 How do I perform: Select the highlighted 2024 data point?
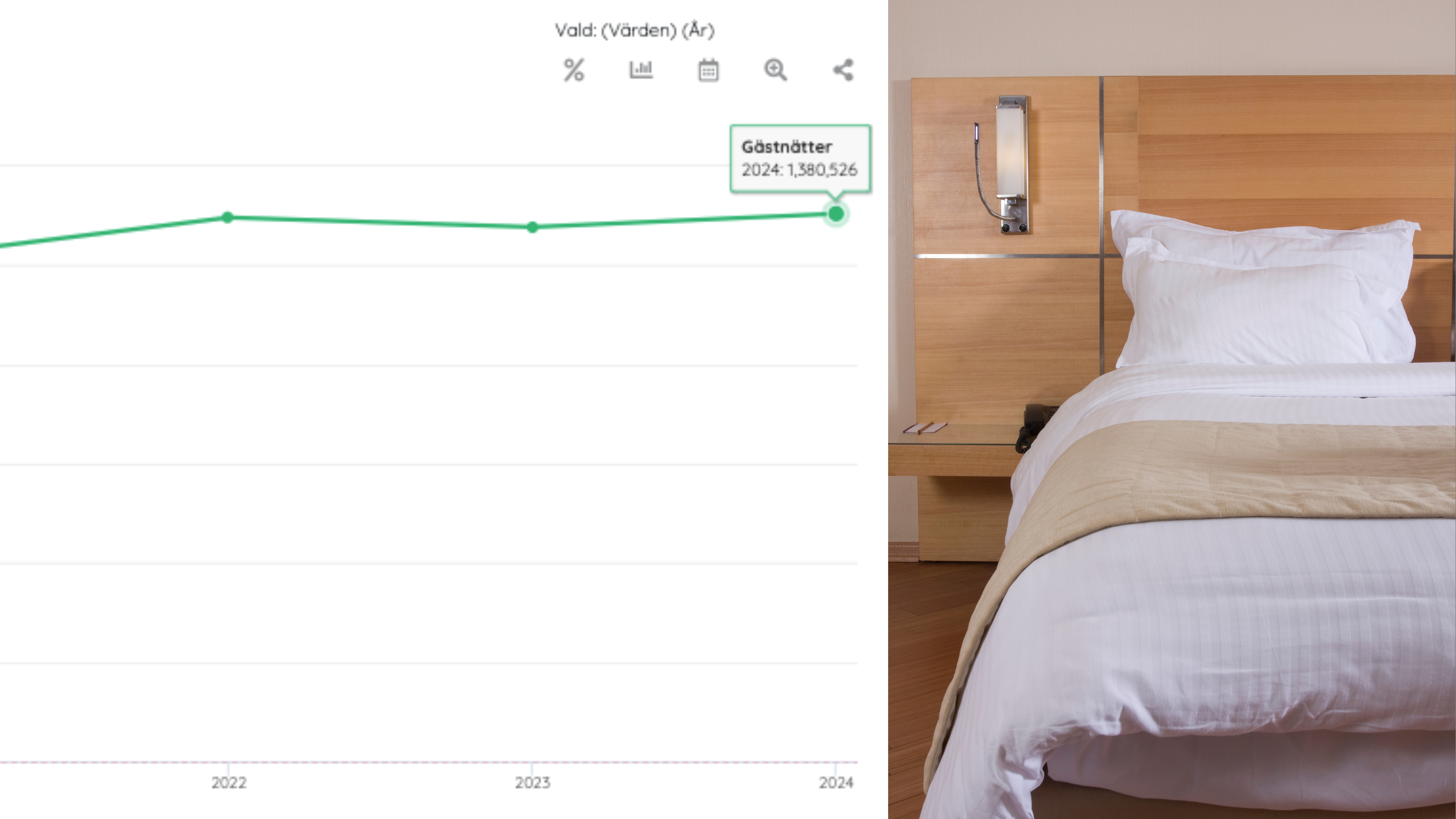[x=836, y=214]
